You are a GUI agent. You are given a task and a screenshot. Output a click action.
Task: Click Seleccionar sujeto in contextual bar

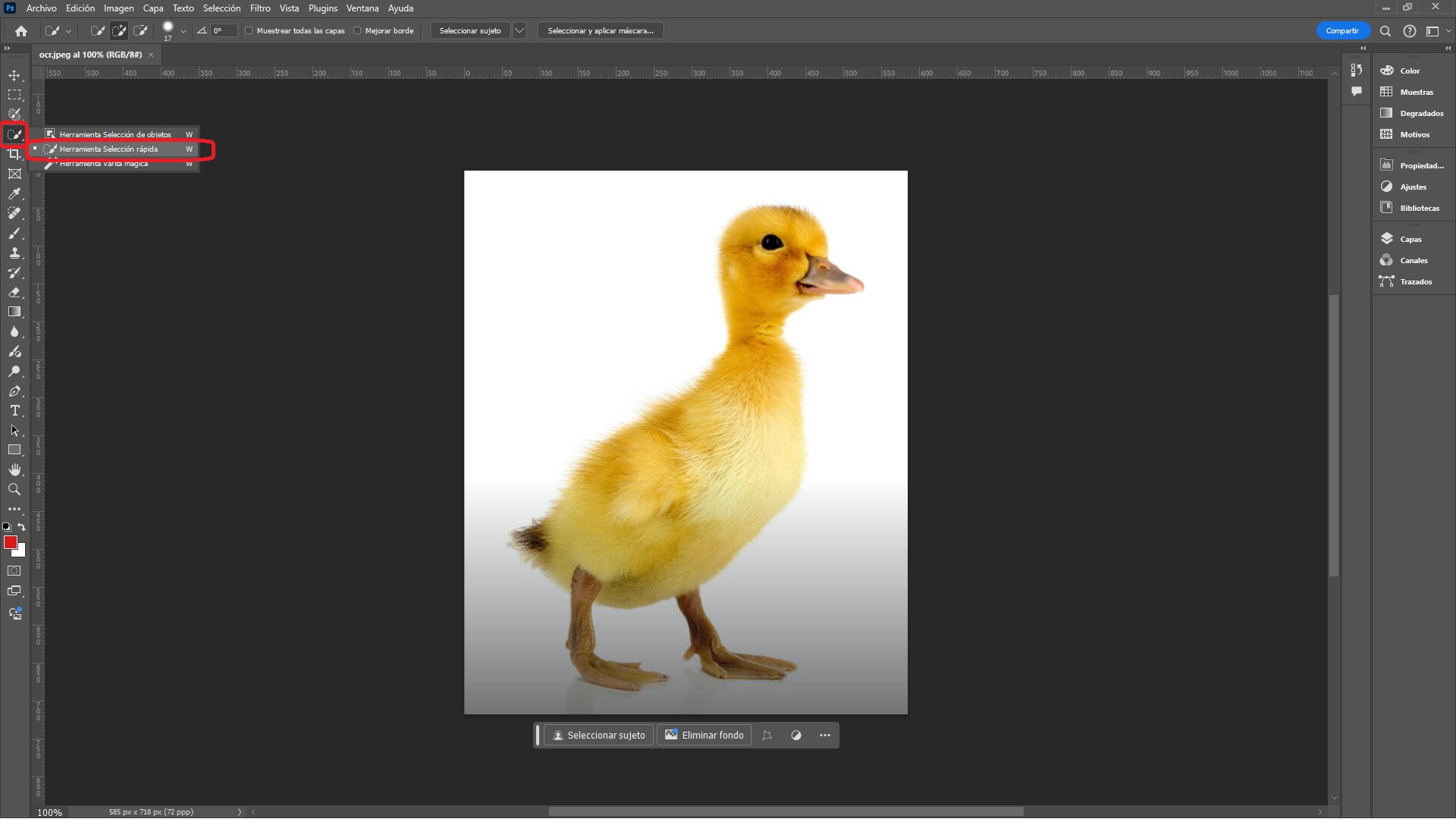[x=598, y=736]
